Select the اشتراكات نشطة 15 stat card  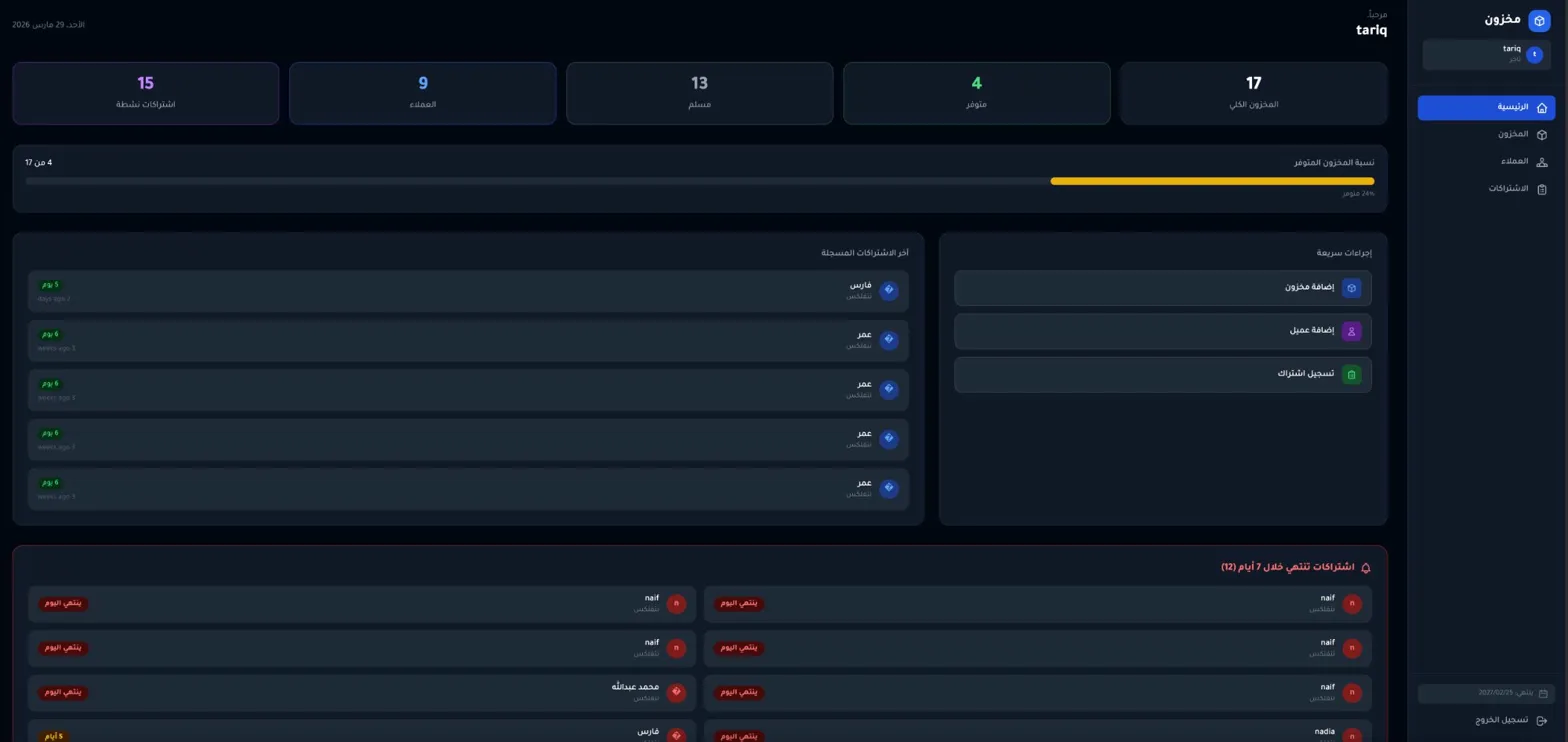(145, 93)
